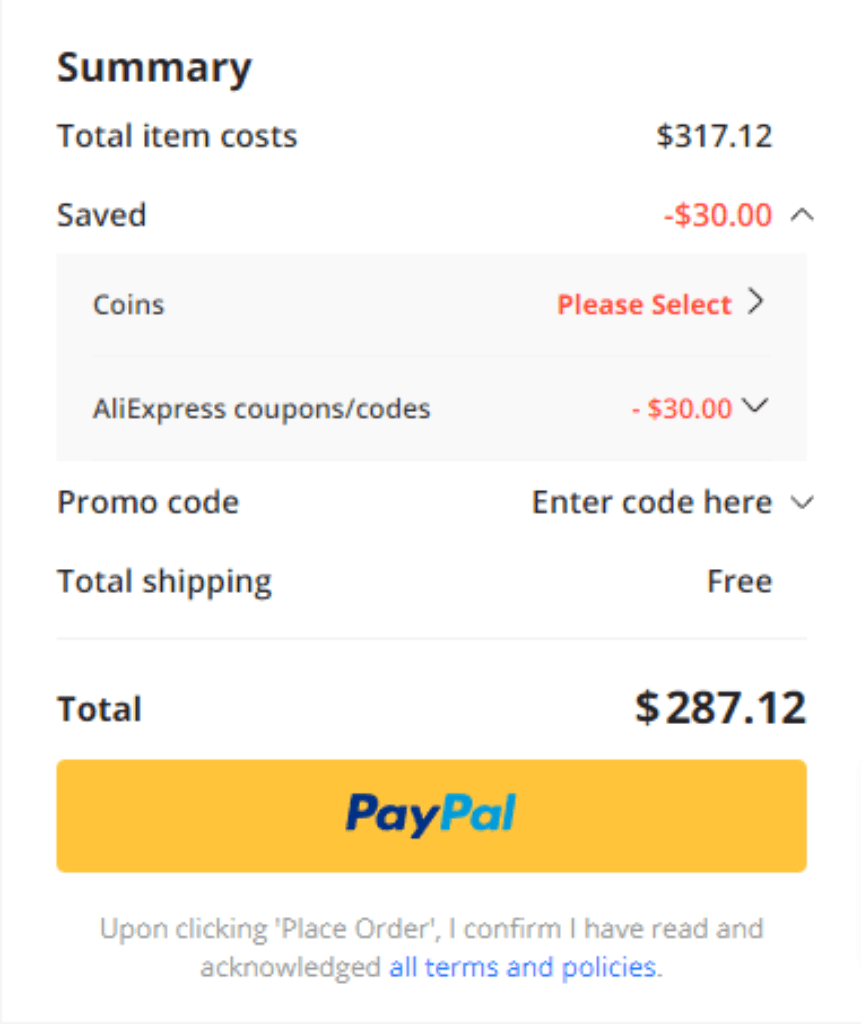Click the Summary heading
Viewport: 861px width, 1024px height.
click(x=154, y=69)
